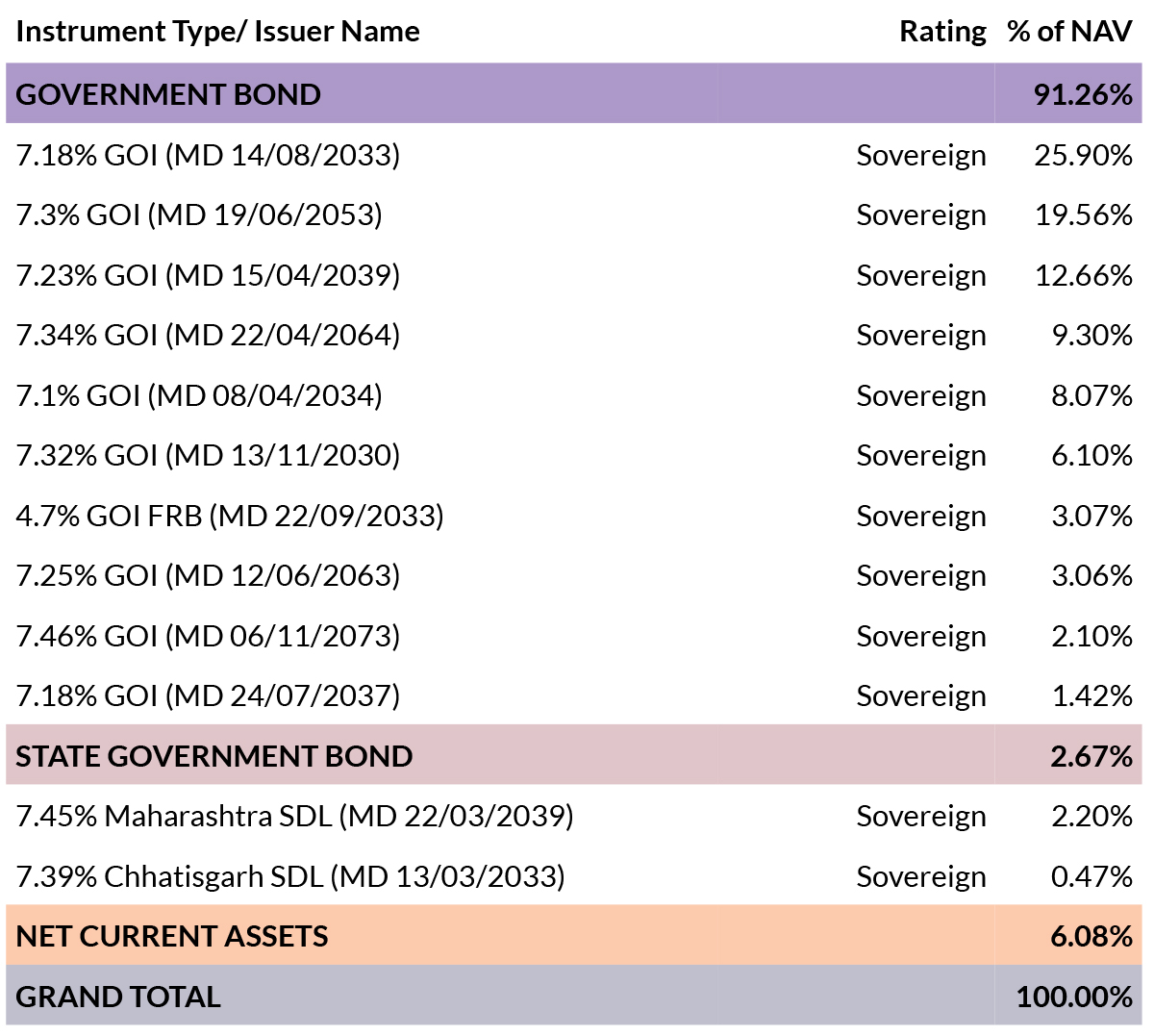Select 7.25% GOI (MD 12/06/2063) row
The image size is (1154, 1036).
(574, 574)
